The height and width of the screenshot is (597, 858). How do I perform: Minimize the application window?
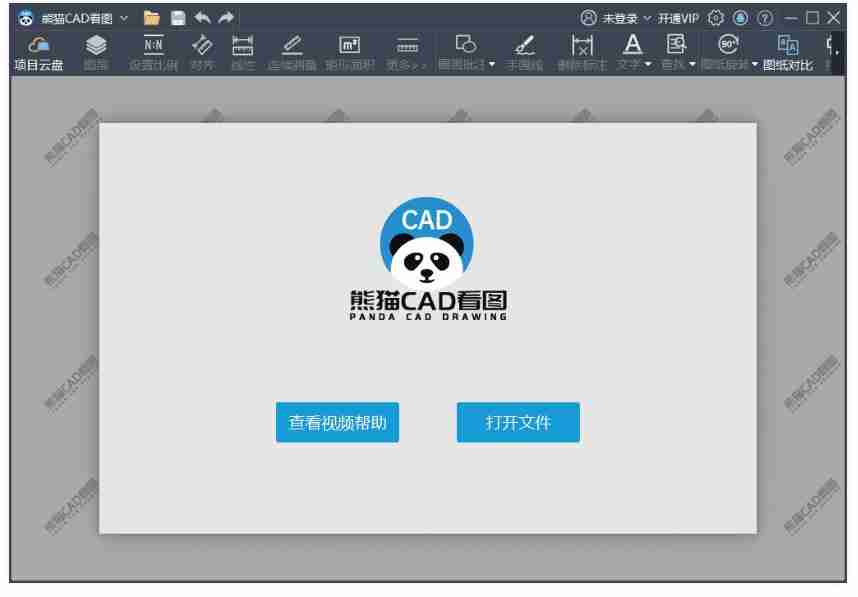(x=791, y=18)
